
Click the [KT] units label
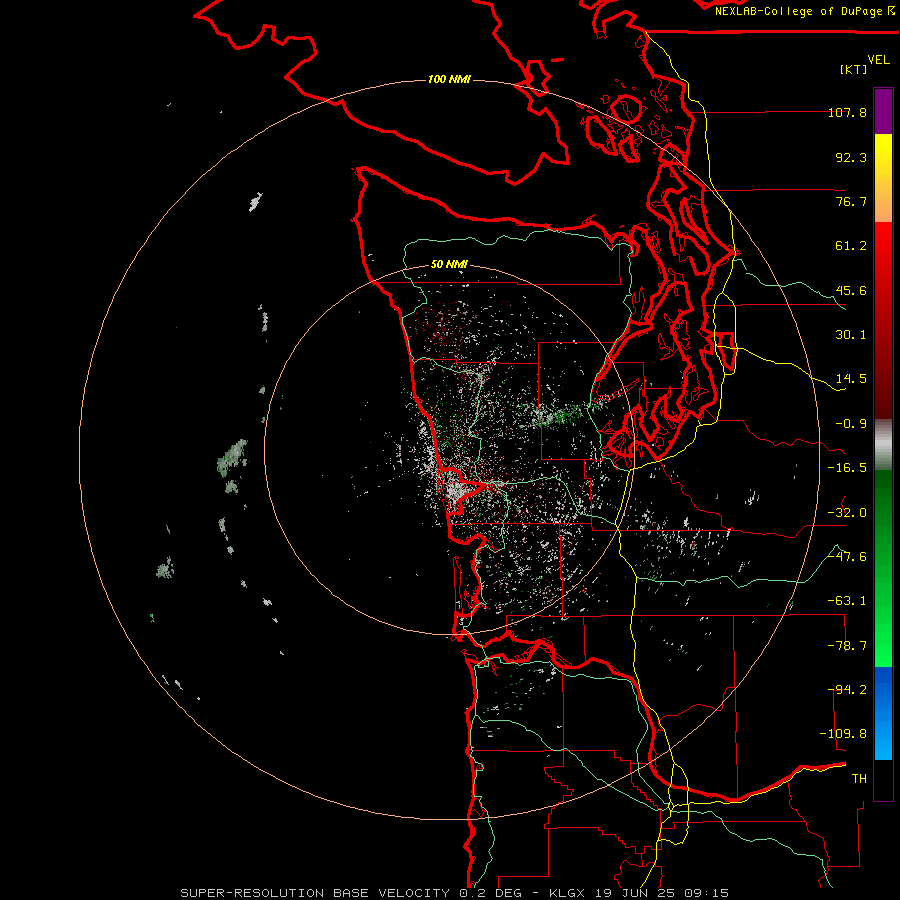pos(854,69)
